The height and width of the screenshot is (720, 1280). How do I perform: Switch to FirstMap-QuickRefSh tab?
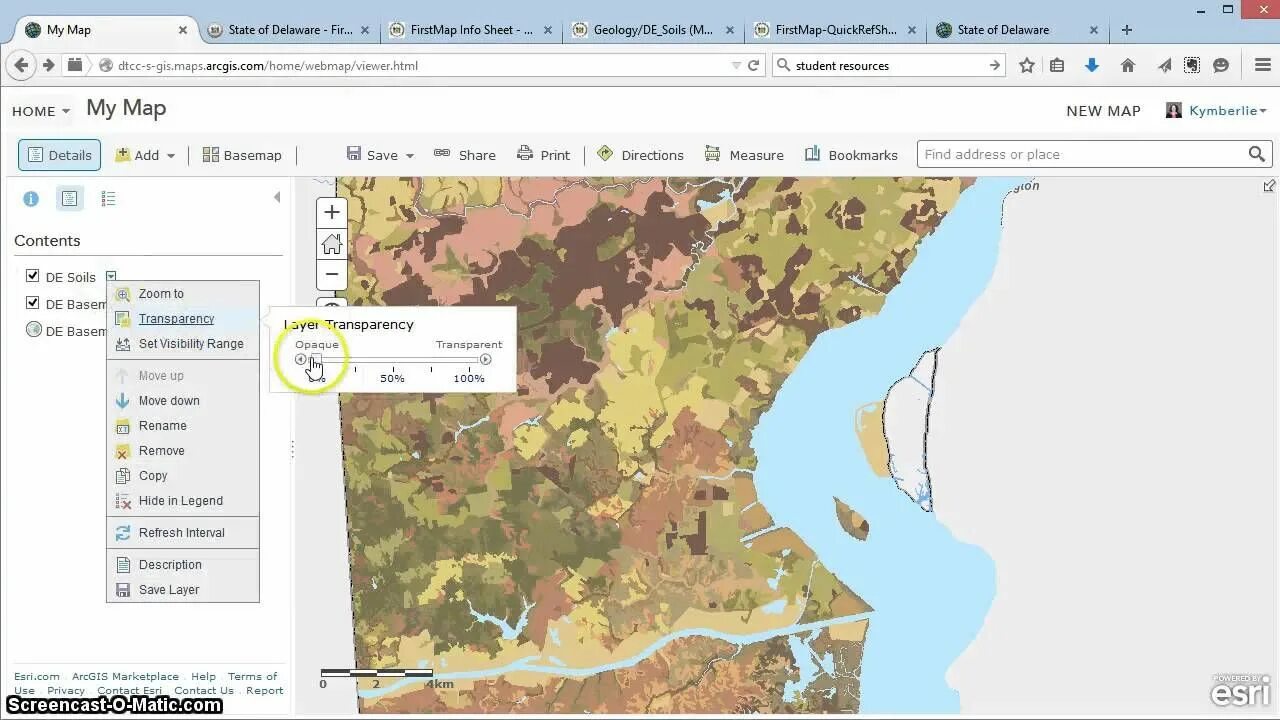[836, 30]
